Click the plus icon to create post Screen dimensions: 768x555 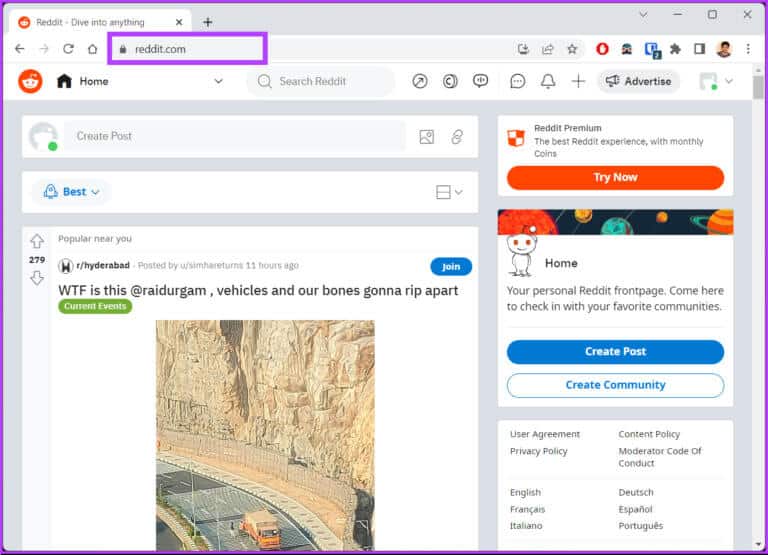coord(578,82)
